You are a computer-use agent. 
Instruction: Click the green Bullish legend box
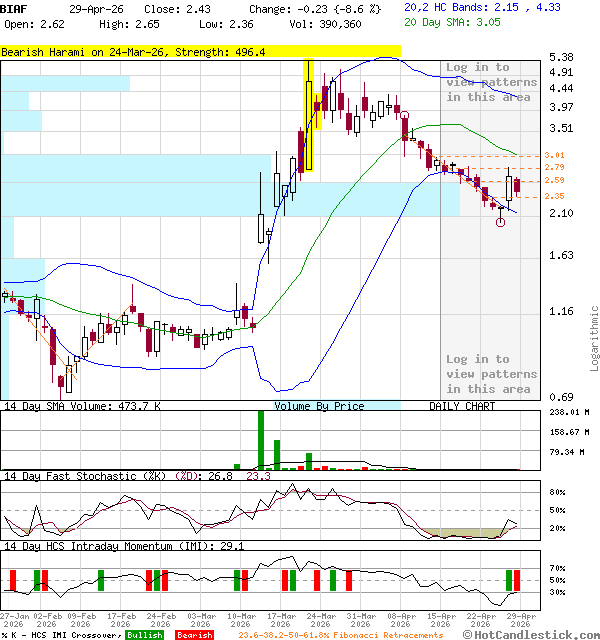[144, 635]
